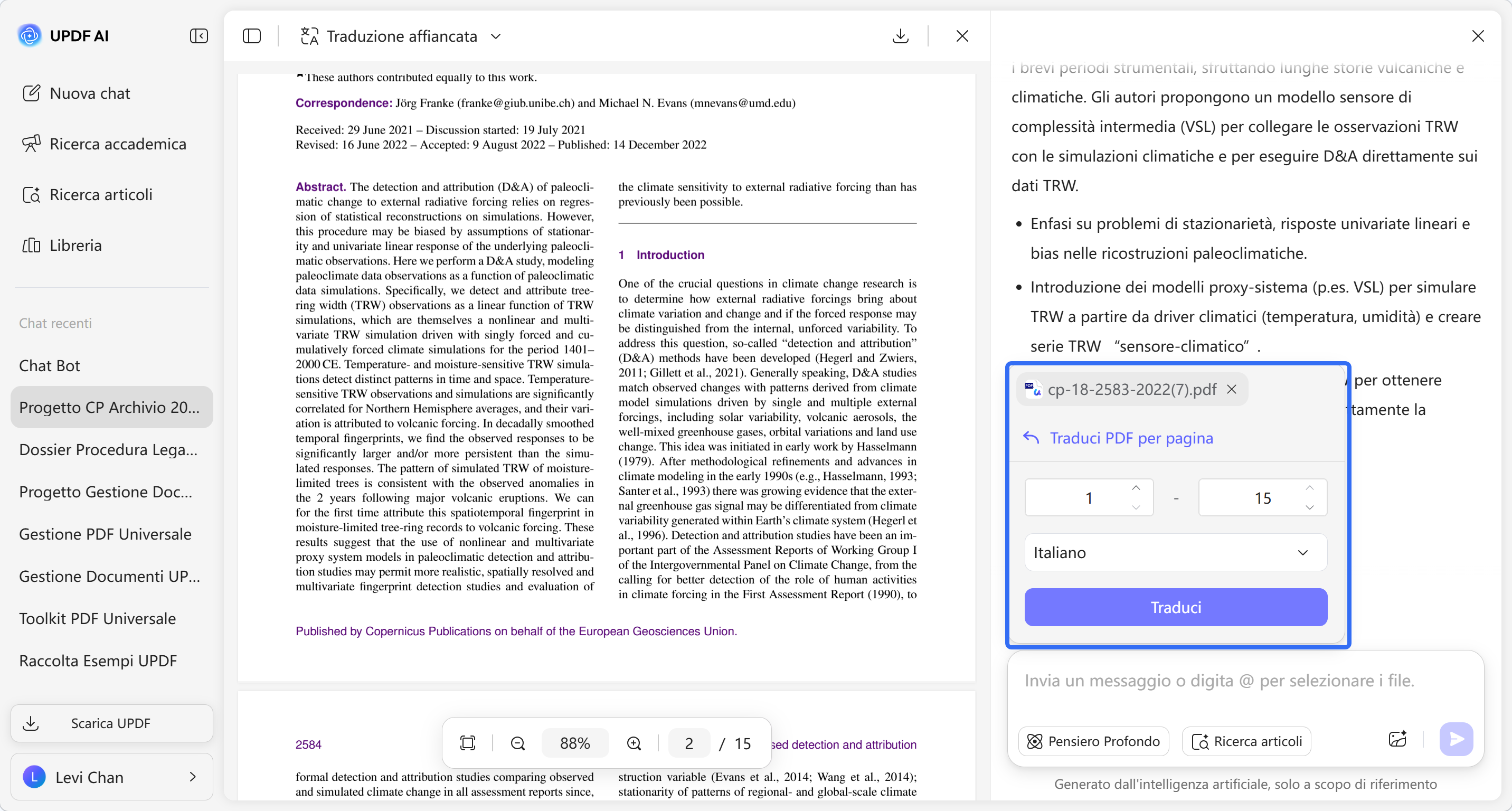This screenshot has height=811, width=1512.
Task: Open Toolkit PDF Universale chat
Action: 111,618
